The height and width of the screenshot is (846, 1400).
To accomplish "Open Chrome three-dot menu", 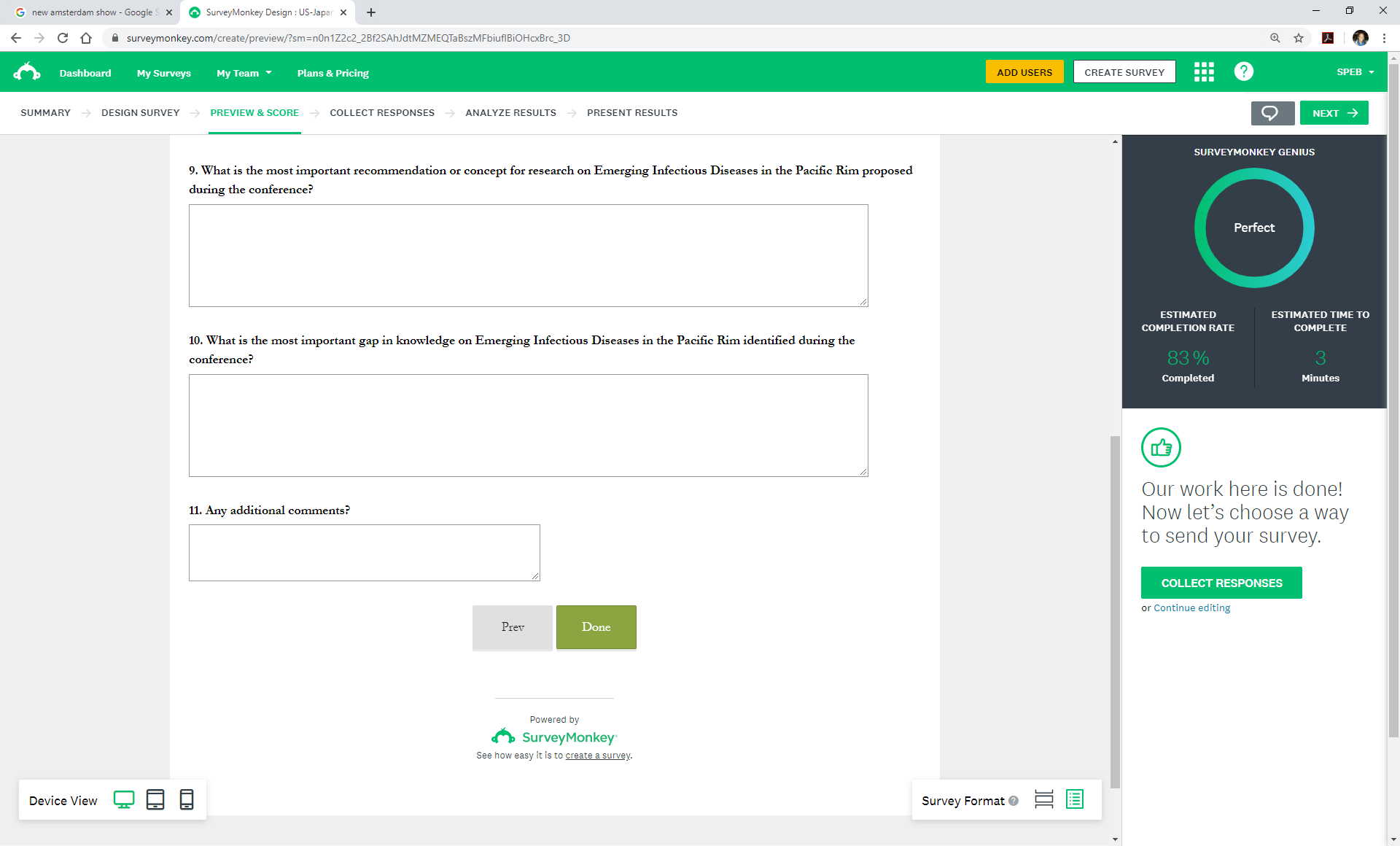I will click(x=1384, y=38).
